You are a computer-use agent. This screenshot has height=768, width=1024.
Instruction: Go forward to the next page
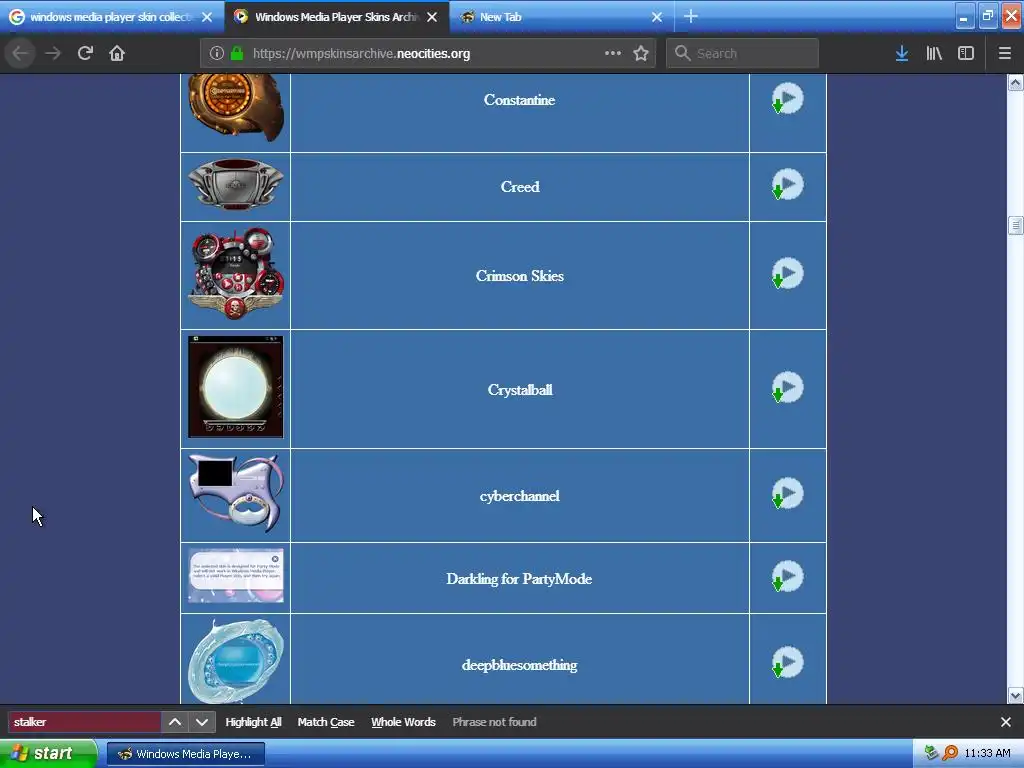pos(53,54)
